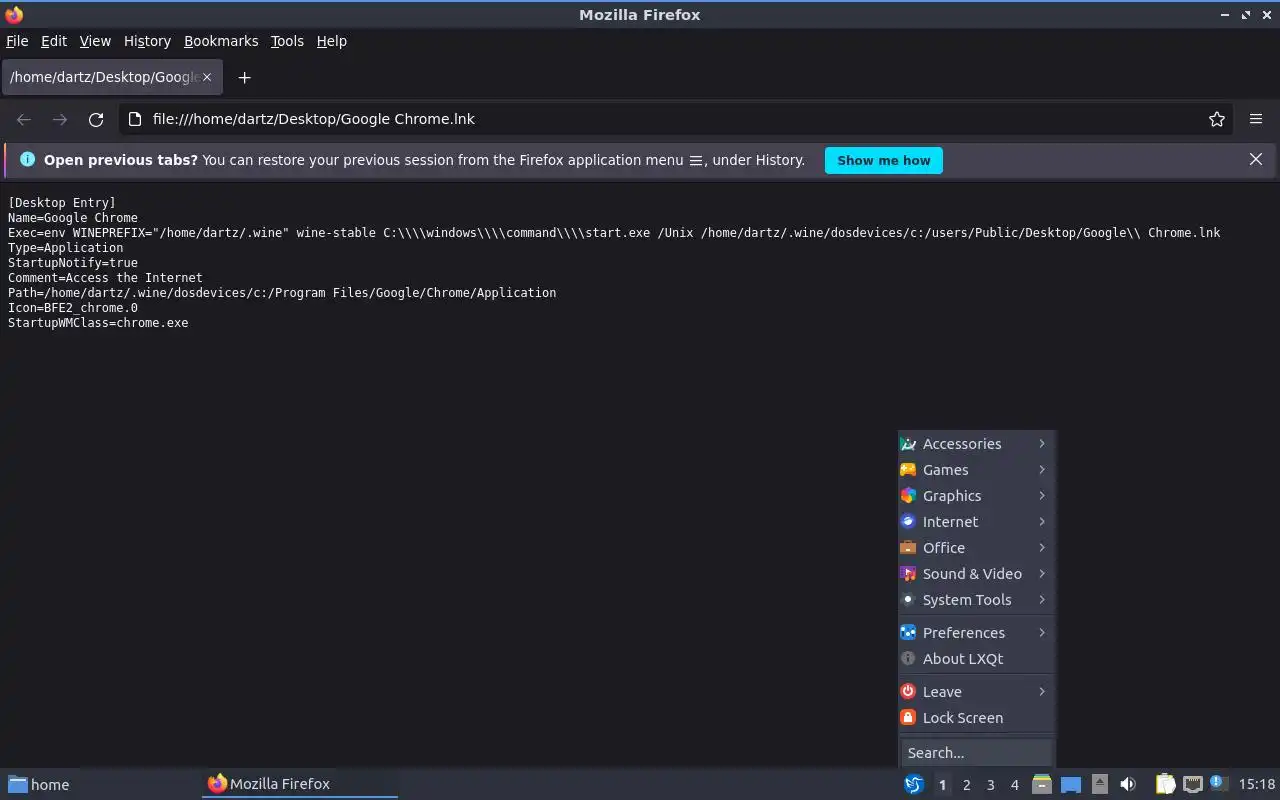Click the red Leave power icon
1280x800 pixels.
(x=908, y=692)
